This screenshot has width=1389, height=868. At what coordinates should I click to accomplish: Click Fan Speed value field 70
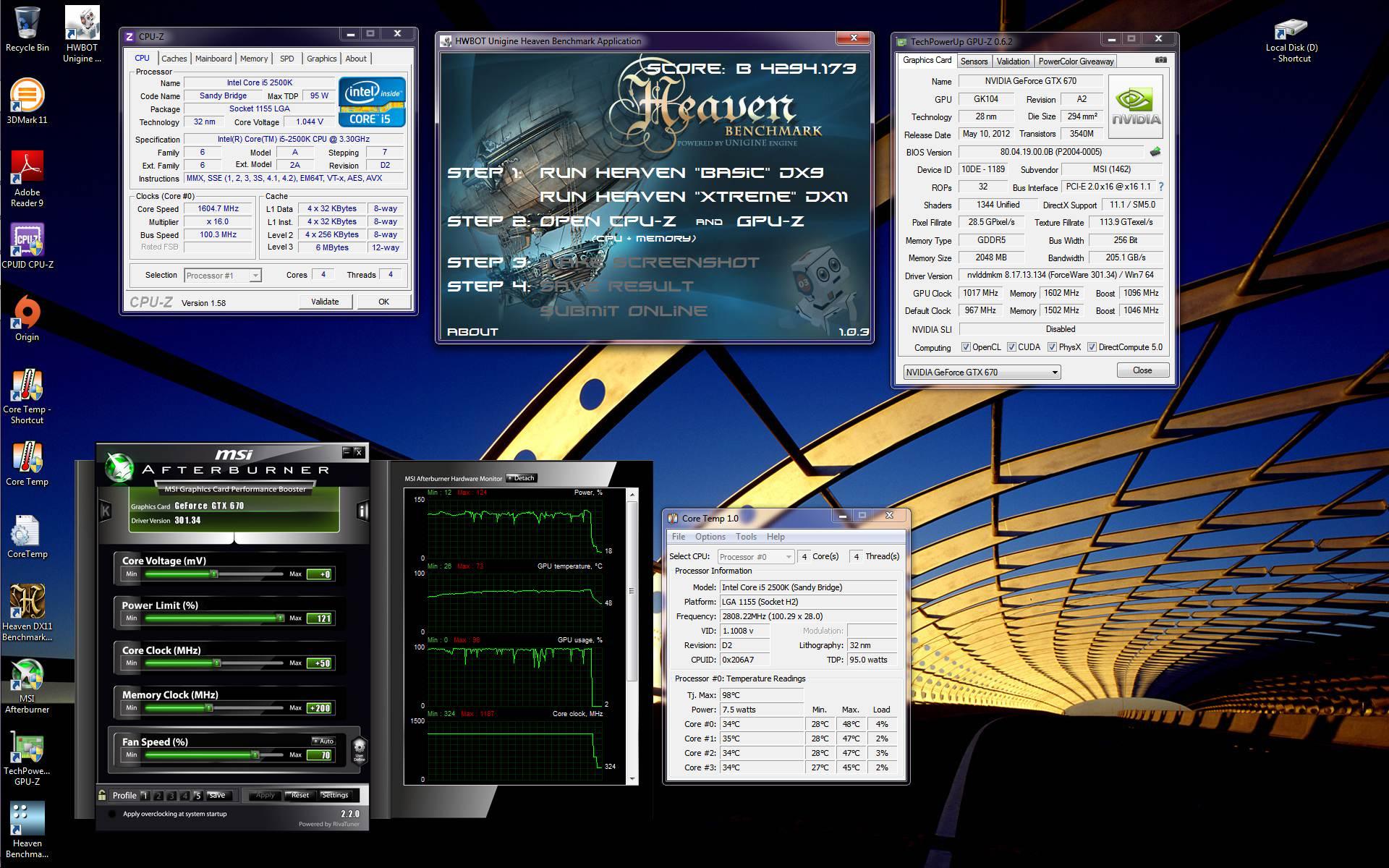click(320, 755)
